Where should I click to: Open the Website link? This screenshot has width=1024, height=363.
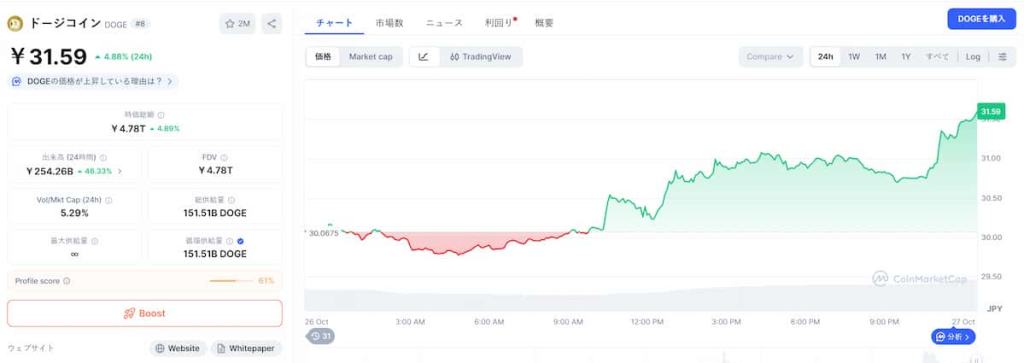pyautogui.click(x=178, y=348)
